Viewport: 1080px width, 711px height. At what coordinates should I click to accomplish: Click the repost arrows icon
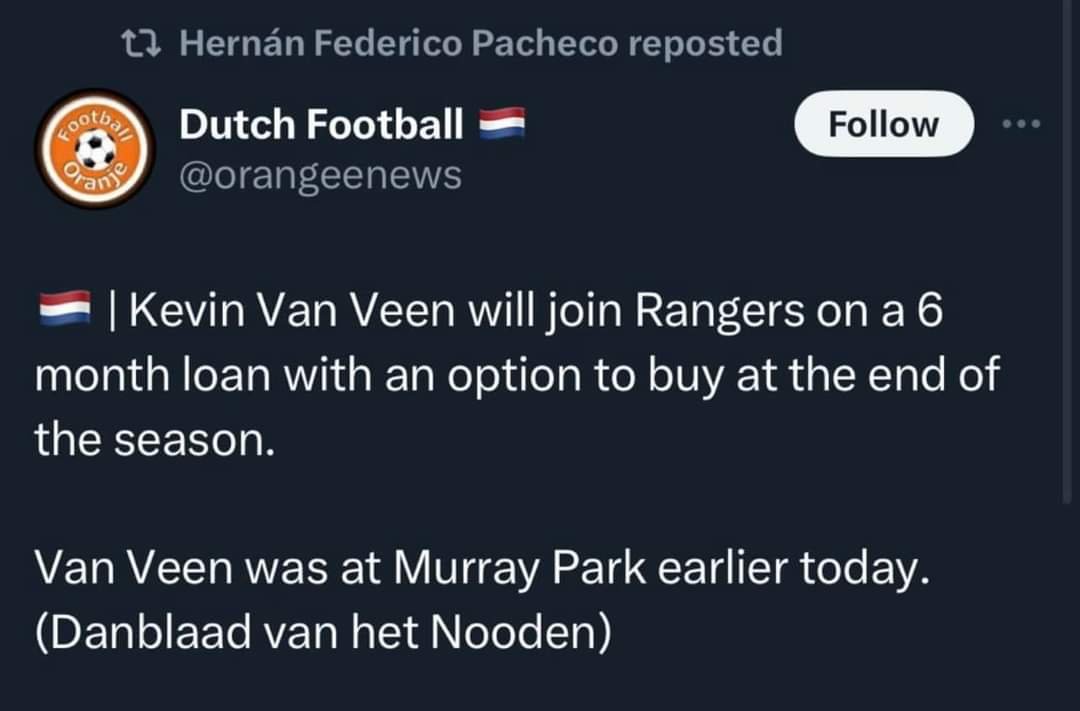[x=135, y=43]
